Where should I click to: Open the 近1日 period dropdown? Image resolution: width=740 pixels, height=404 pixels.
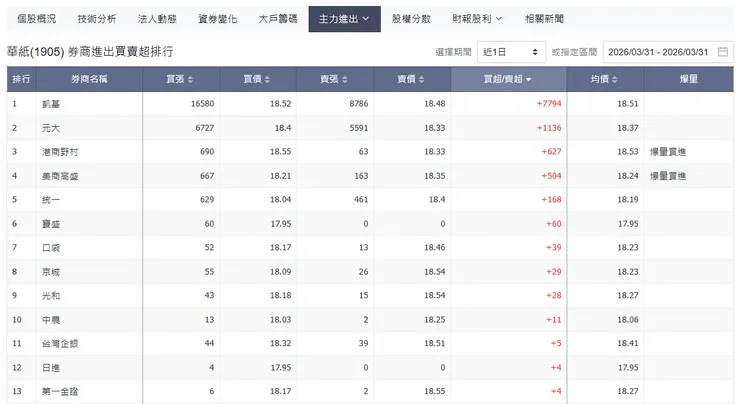click(512, 52)
